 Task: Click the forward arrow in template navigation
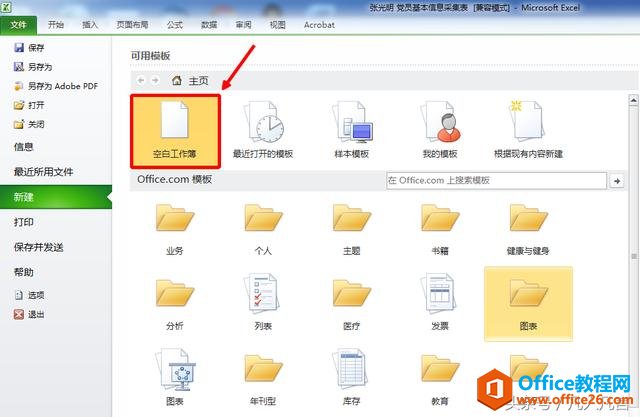[155, 80]
